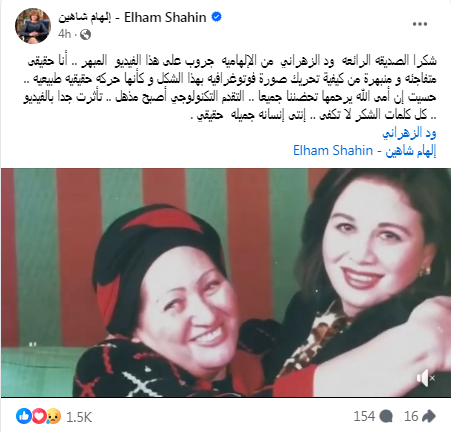Click the Sad face reaction icon
451x432 pixels.
pos(53,416)
